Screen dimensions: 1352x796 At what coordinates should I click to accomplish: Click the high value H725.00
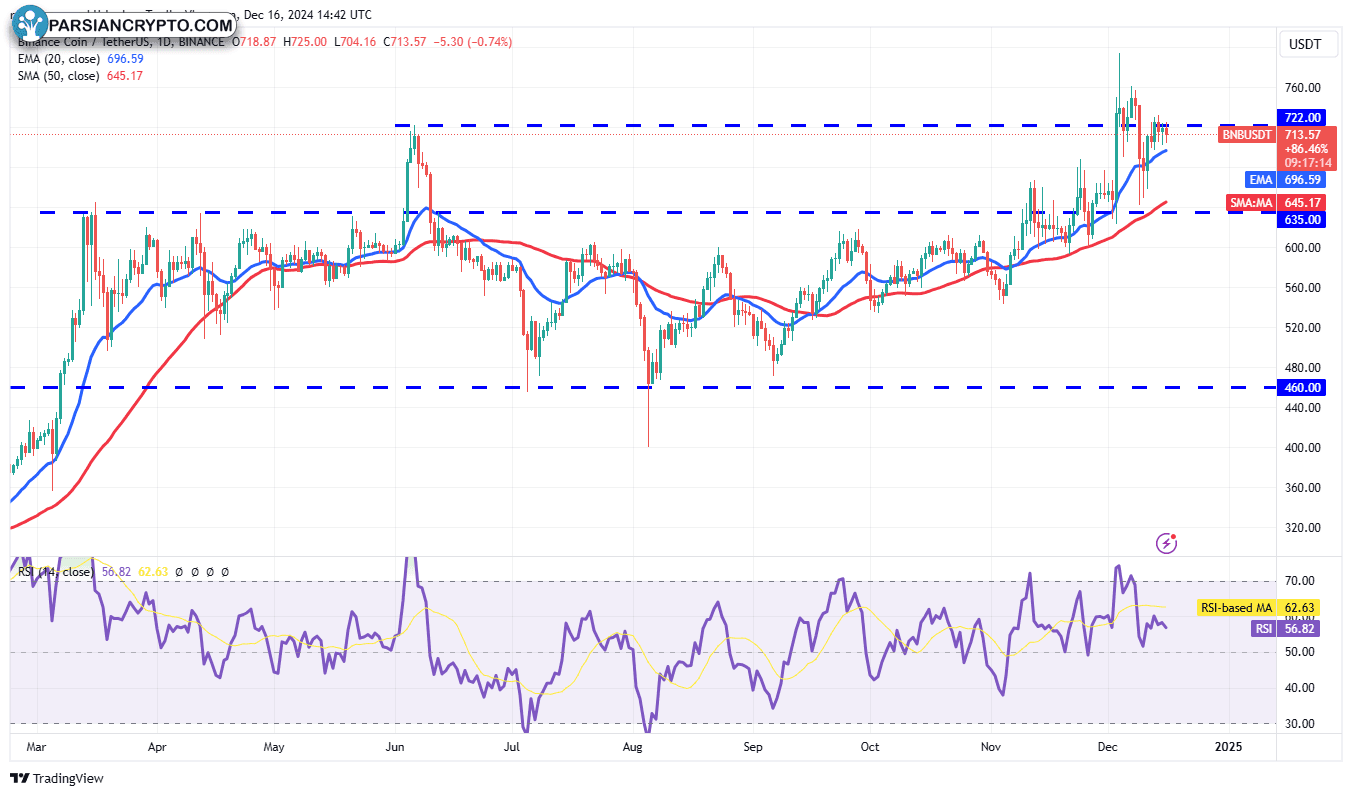(306, 43)
